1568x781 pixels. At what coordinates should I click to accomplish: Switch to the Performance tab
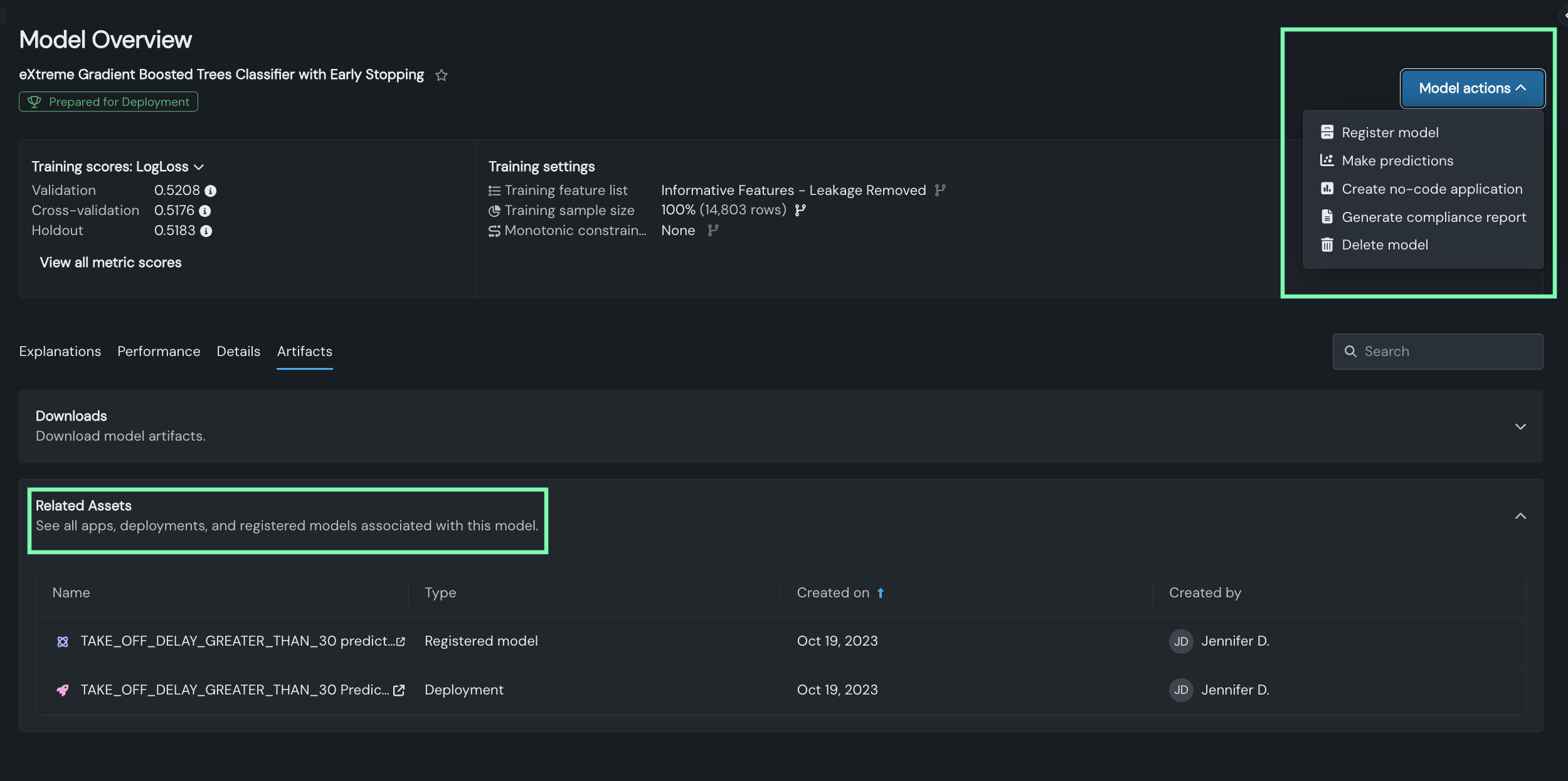pos(159,352)
